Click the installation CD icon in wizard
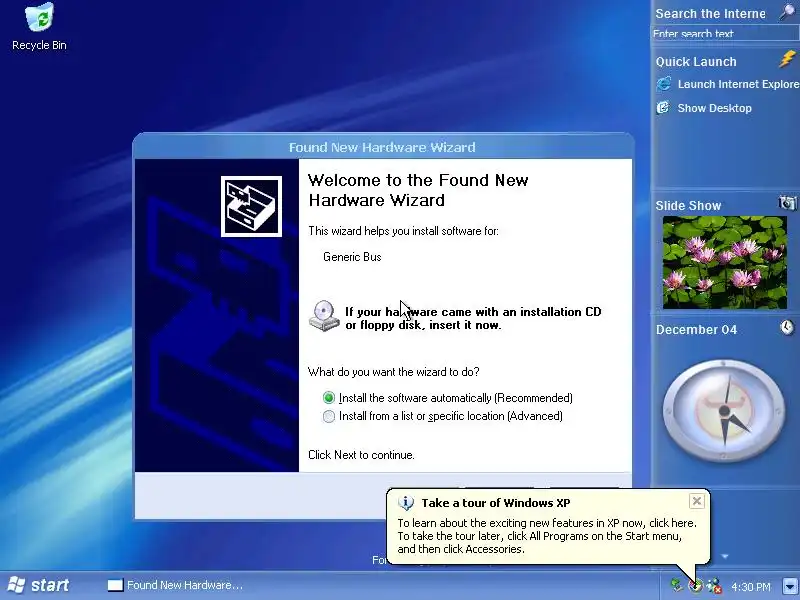 coord(324,316)
